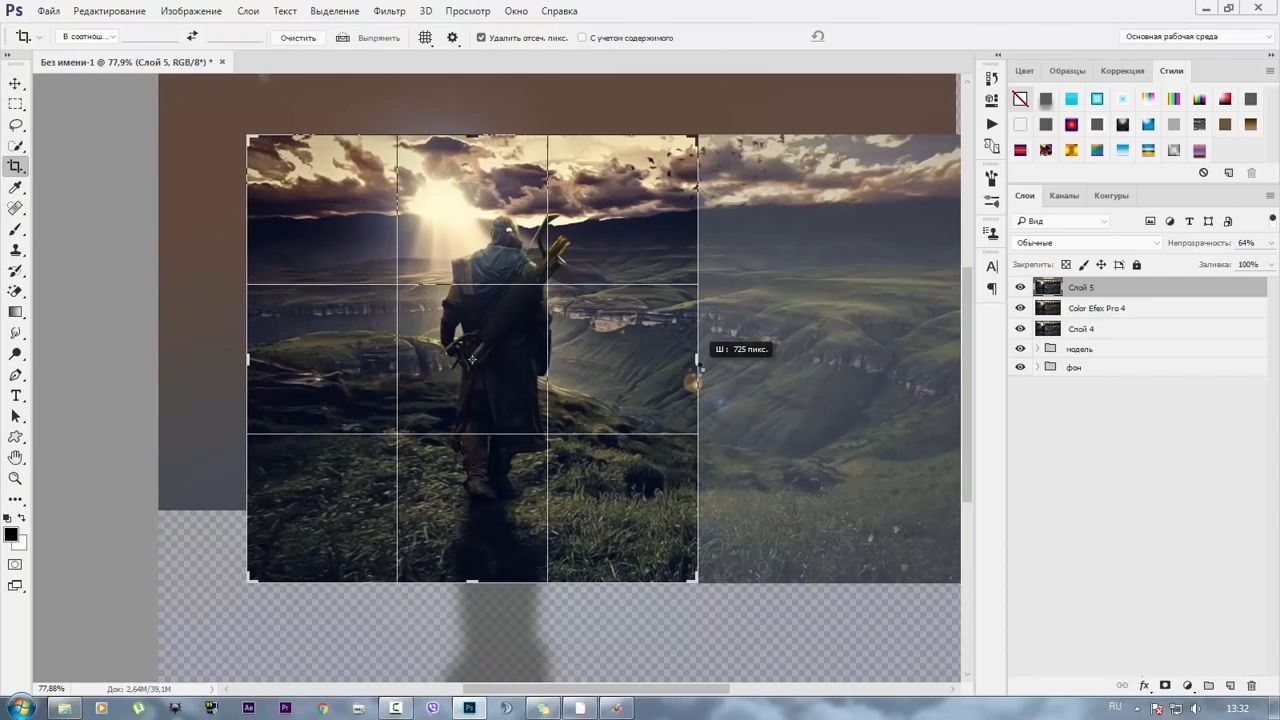Toggle visibility of 'модель' group
The image size is (1280, 720).
1020,349
